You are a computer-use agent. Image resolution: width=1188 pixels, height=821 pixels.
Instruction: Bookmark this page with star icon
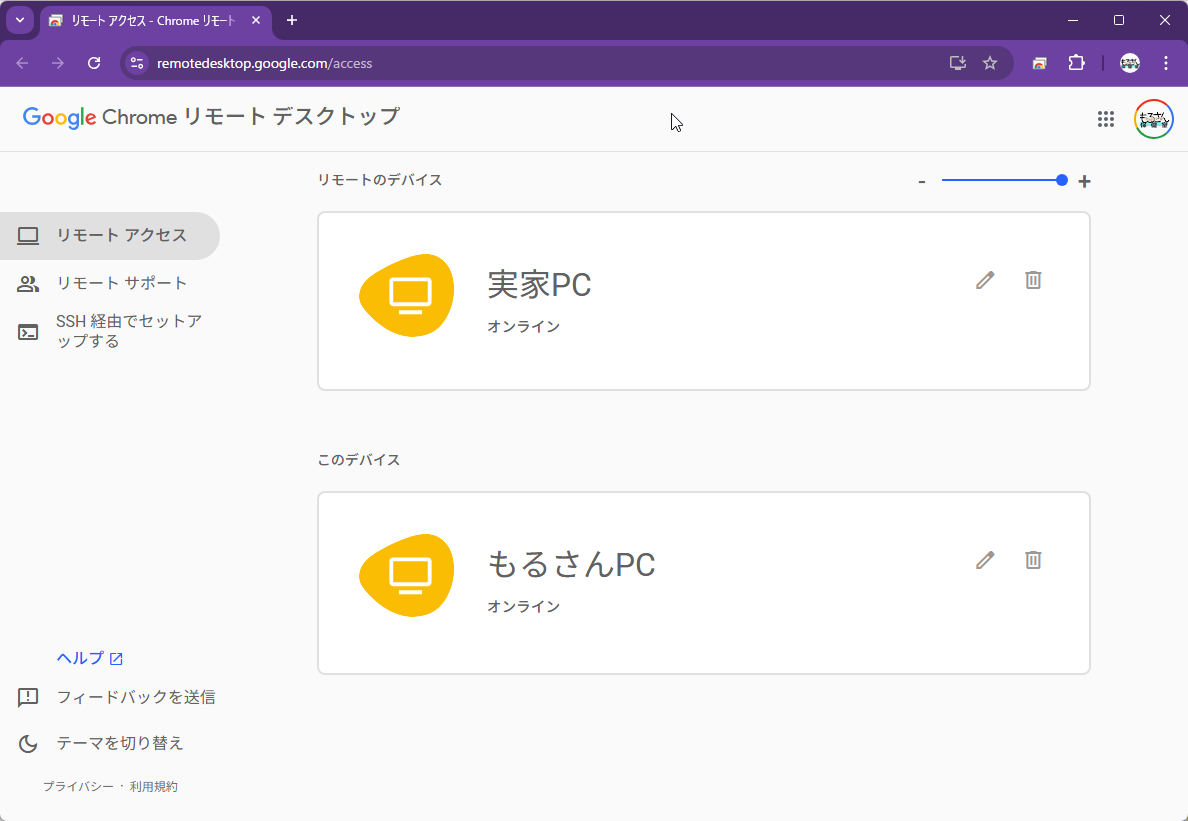click(990, 63)
